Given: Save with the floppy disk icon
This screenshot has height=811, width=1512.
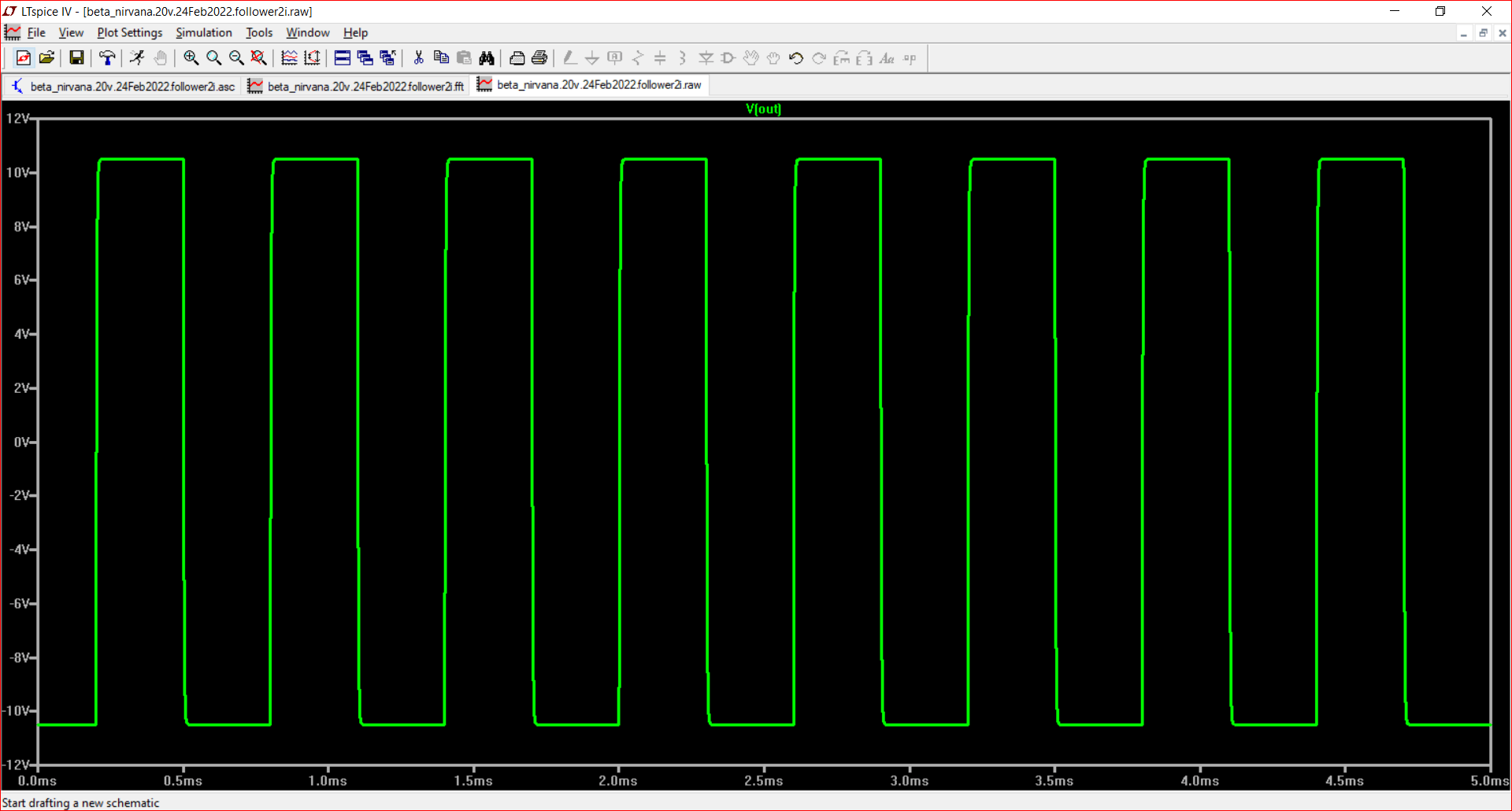Looking at the screenshot, I should pos(76,58).
